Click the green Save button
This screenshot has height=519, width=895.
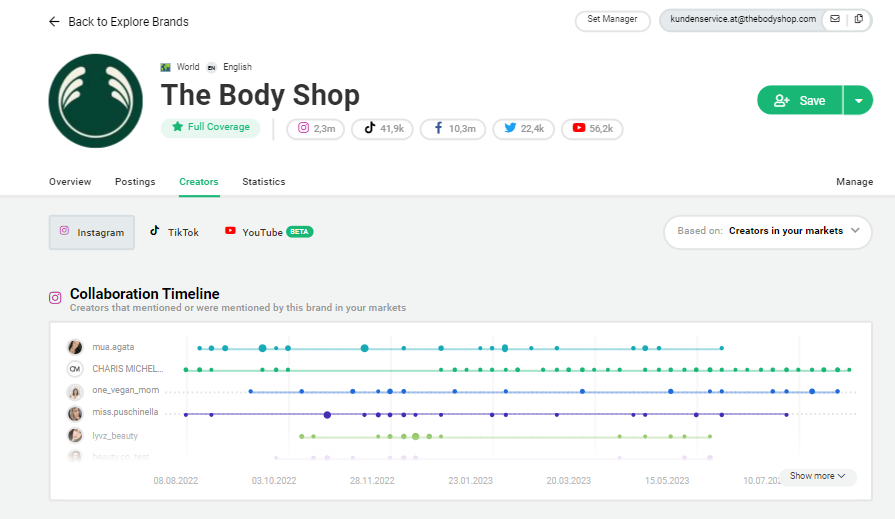point(800,100)
